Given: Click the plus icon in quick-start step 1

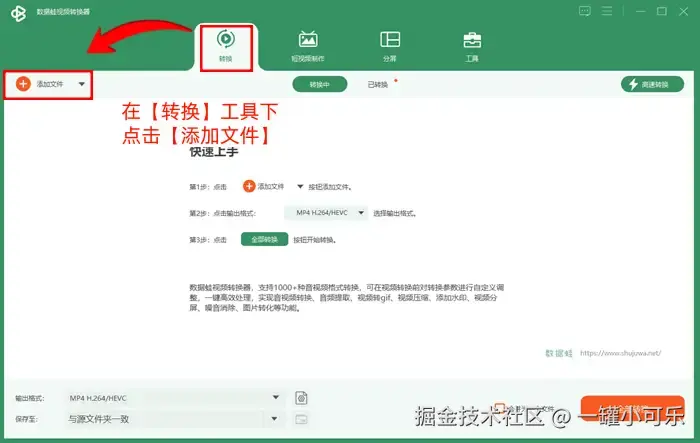Looking at the screenshot, I should 249,186.
